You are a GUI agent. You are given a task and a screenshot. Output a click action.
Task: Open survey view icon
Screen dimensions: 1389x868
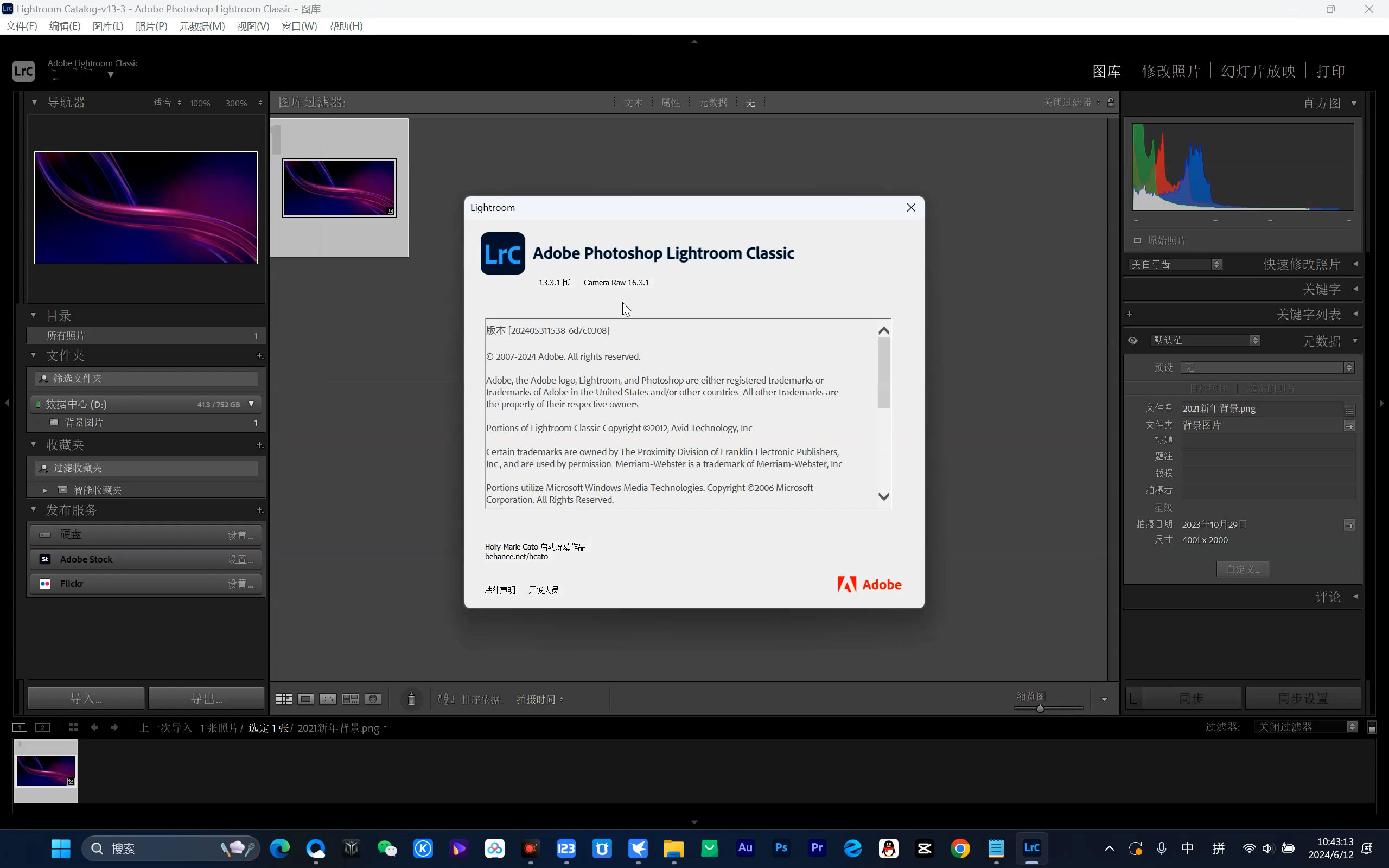350,699
